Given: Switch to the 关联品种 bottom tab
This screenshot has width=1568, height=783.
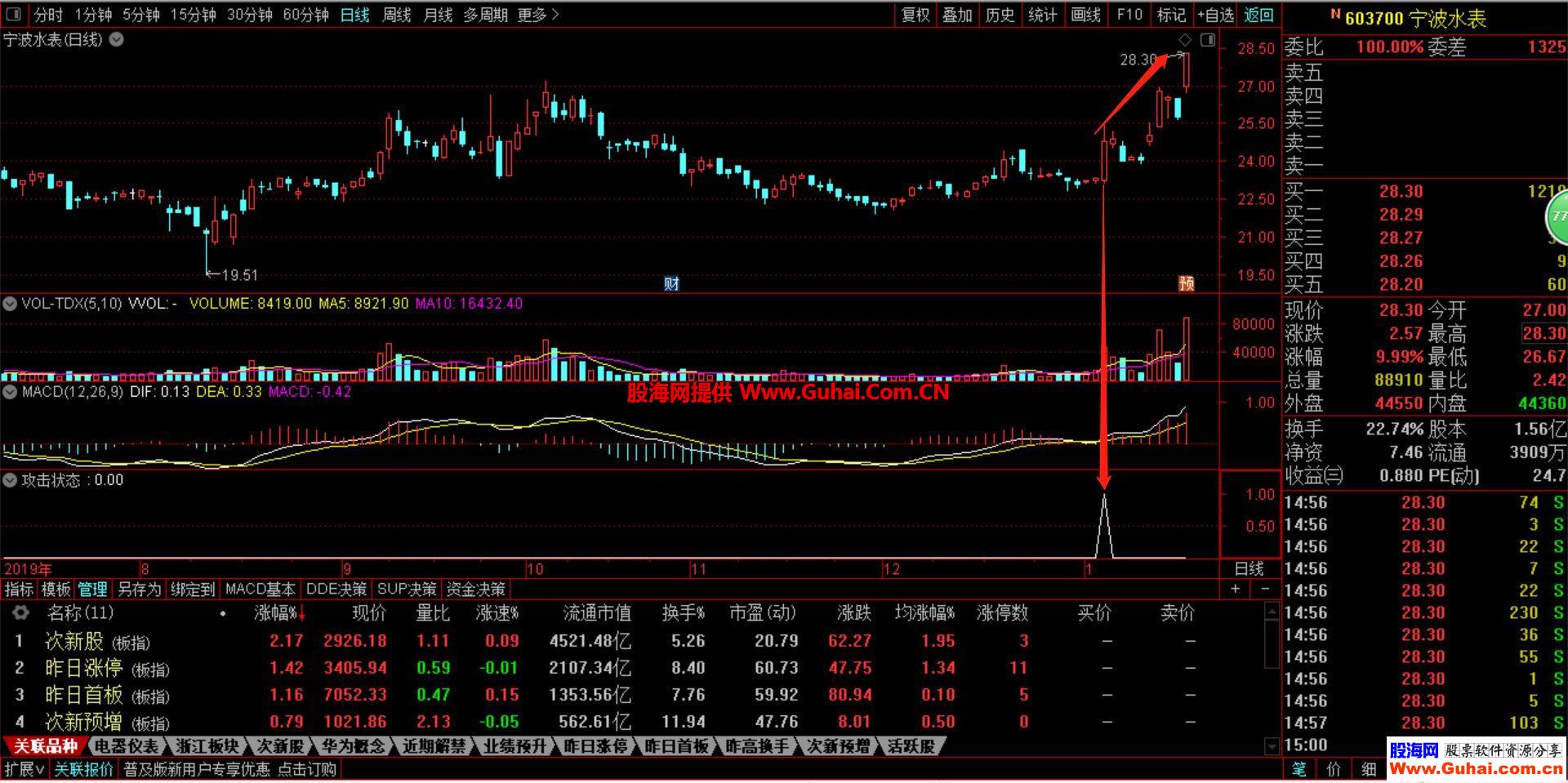Looking at the screenshot, I should coord(44,746).
